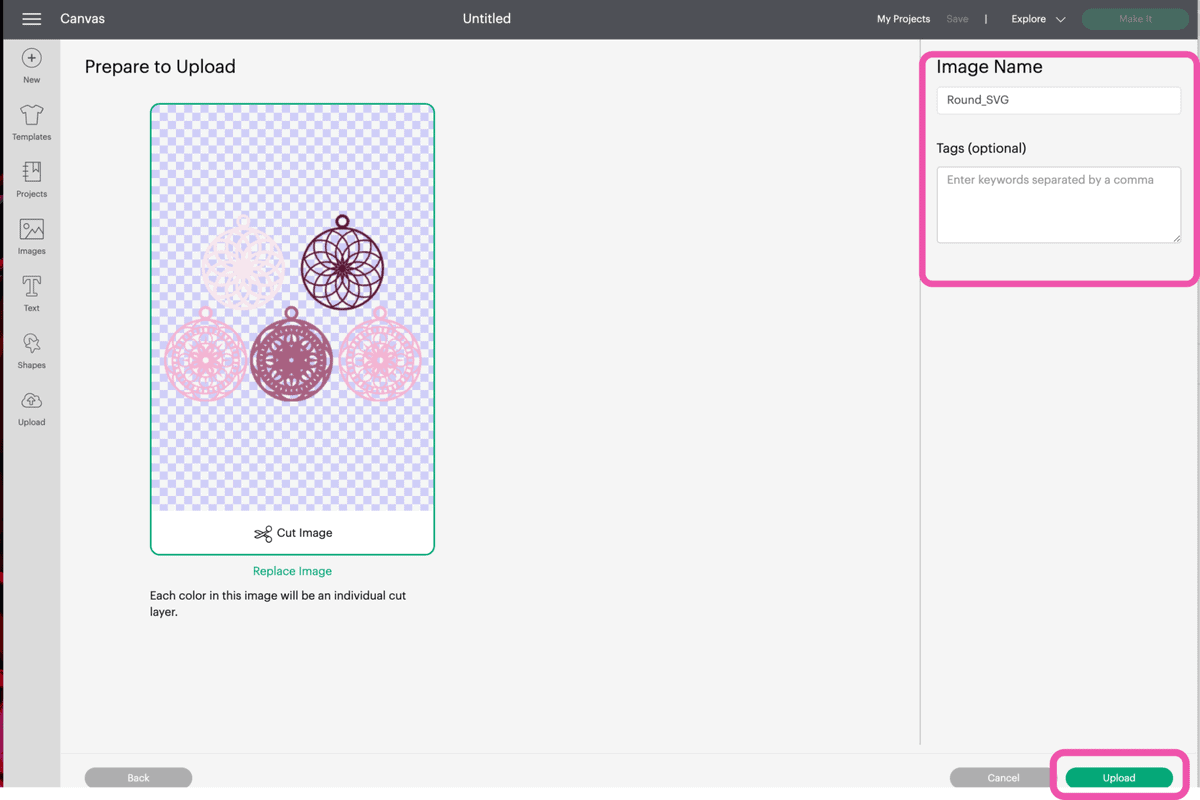The image size is (1200, 800).
Task: Select the Cut Image preview thumbnail
Action: [x=292, y=329]
